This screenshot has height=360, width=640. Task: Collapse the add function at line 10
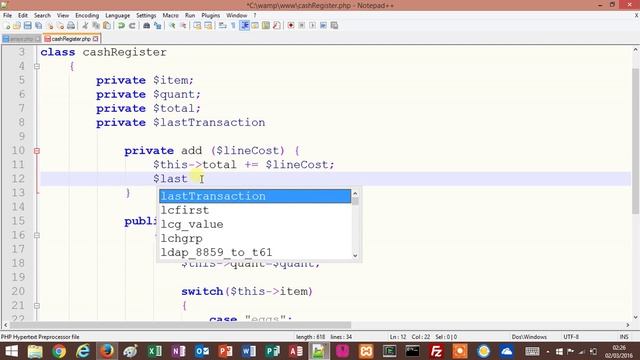pyautogui.click(x=37, y=151)
